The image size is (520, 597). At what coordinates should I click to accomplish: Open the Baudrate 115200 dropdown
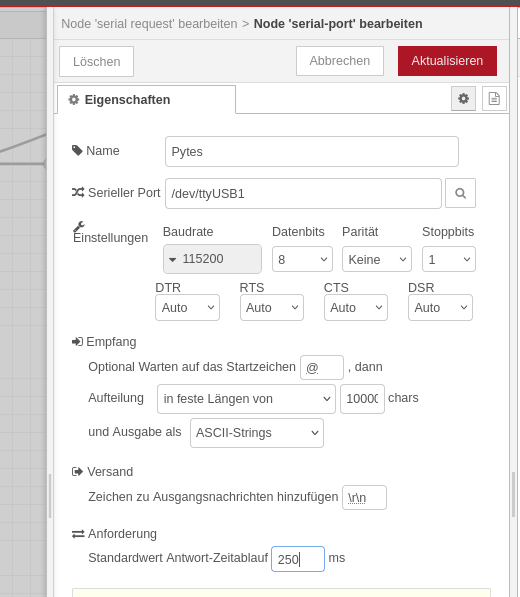point(212,259)
